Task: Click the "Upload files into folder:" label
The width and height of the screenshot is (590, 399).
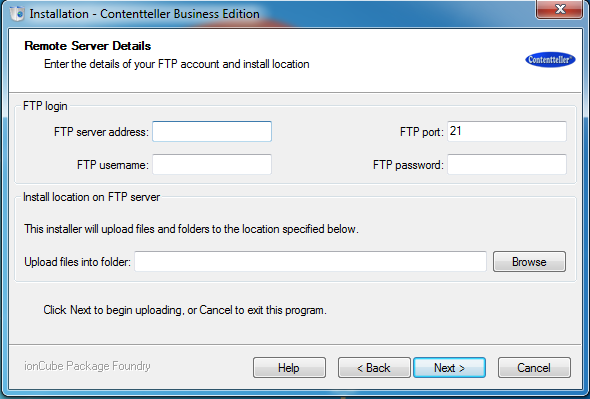Action: point(78,262)
